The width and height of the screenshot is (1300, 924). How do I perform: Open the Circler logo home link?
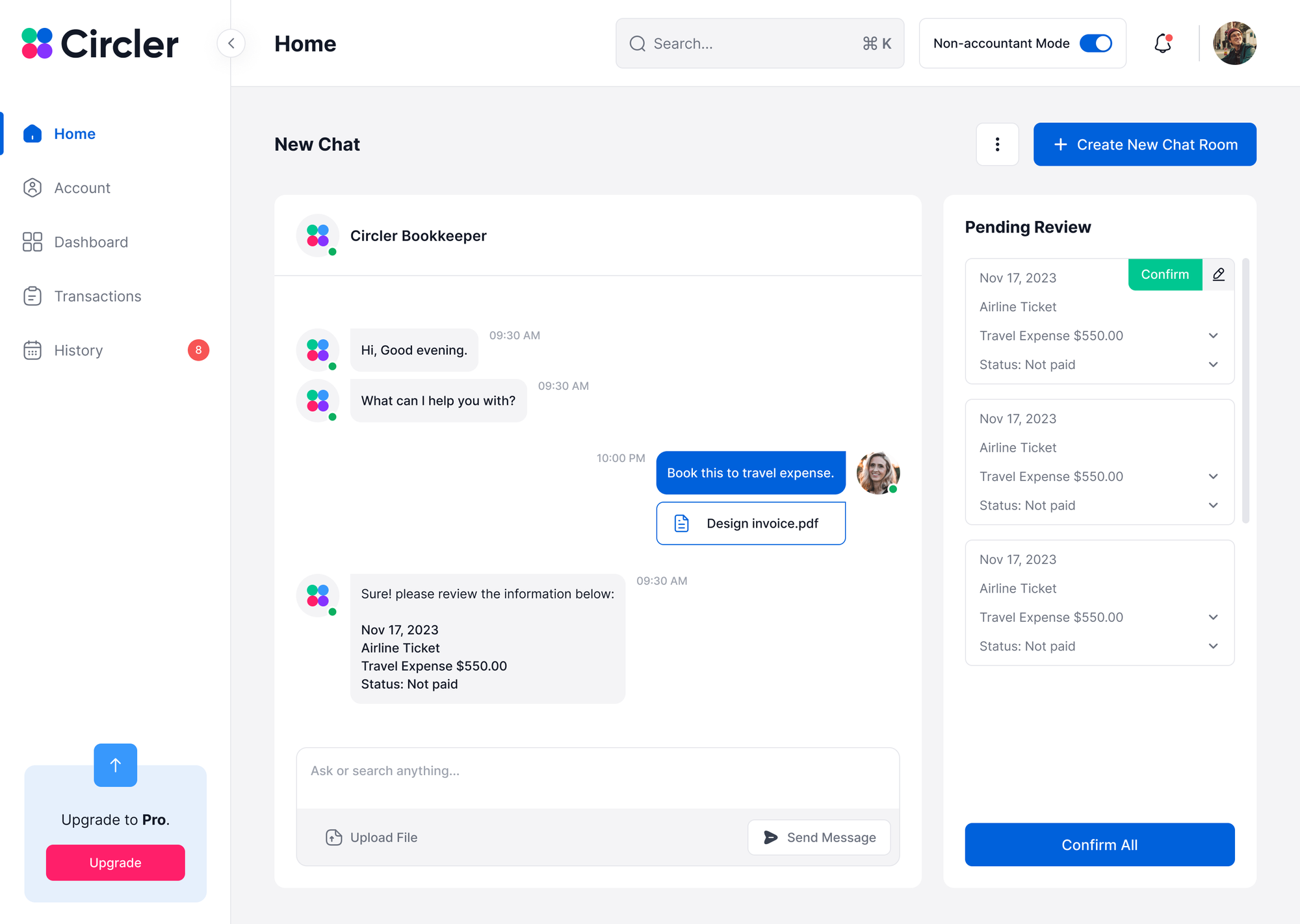(x=99, y=43)
